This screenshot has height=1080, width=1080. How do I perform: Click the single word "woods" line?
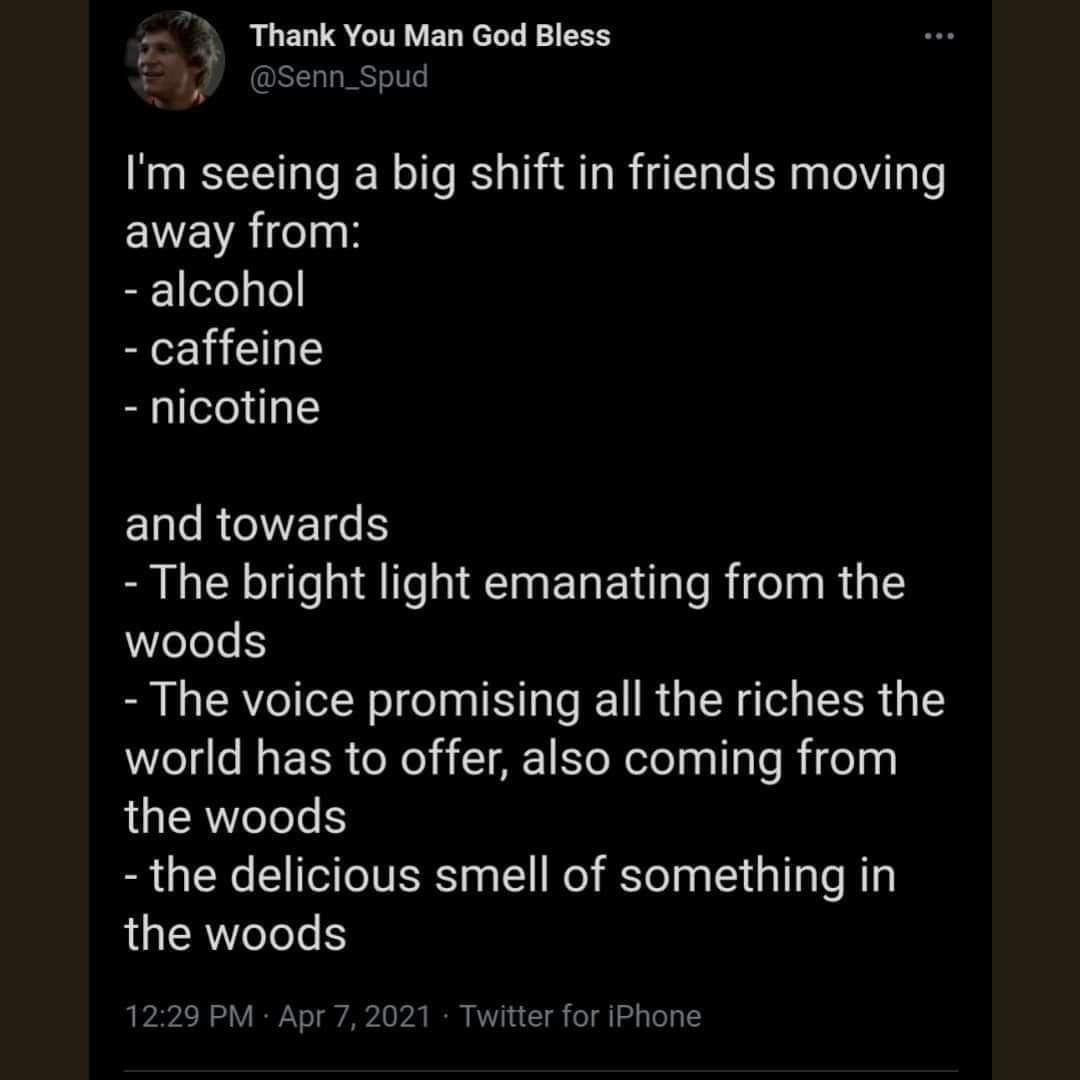pos(196,642)
